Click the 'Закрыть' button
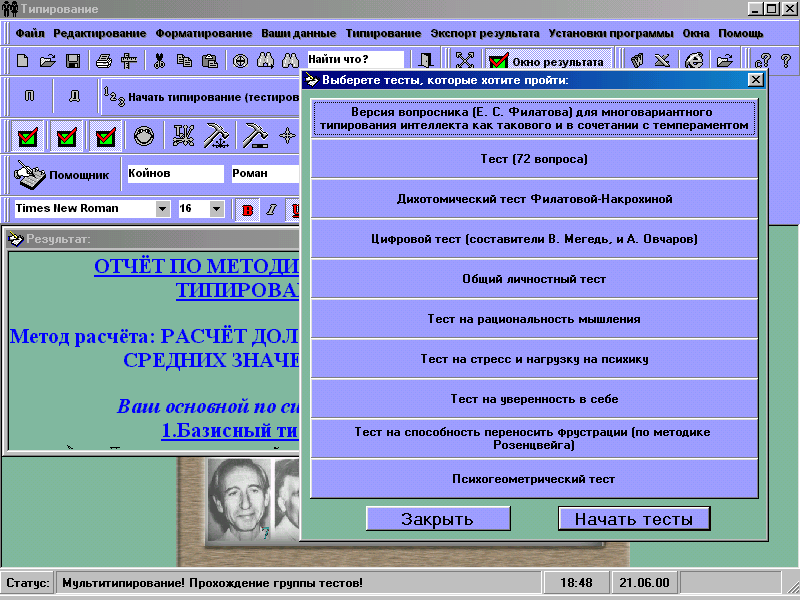 [438, 518]
